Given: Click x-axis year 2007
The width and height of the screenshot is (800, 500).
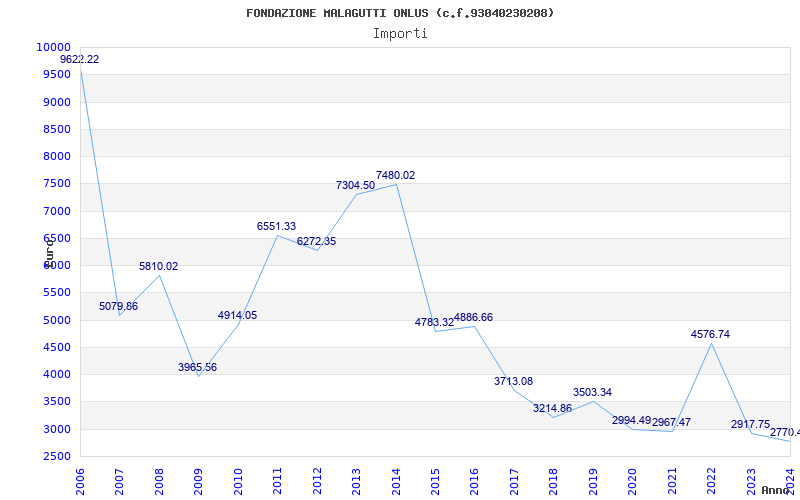Looking at the screenshot, I should [x=119, y=482].
